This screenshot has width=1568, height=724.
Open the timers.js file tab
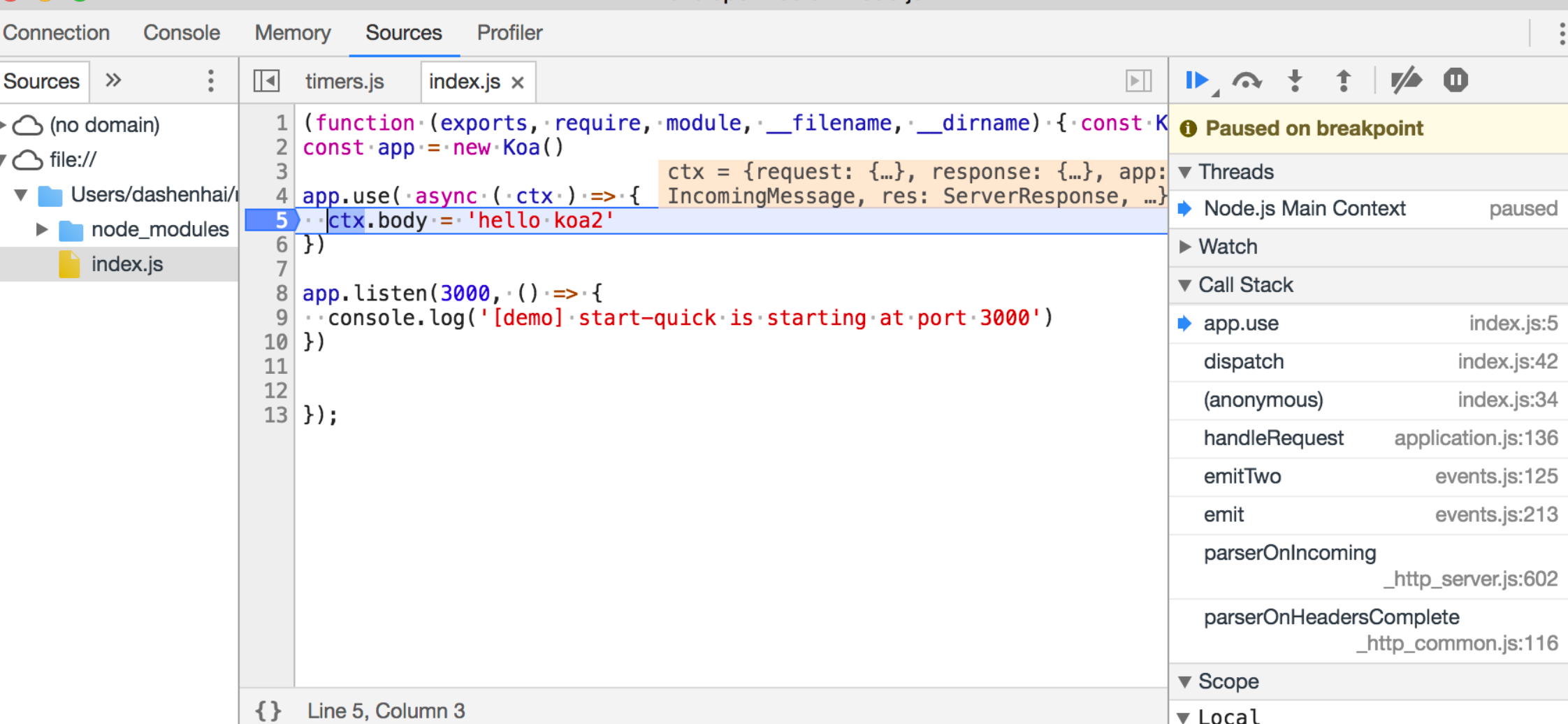click(344, 82)
